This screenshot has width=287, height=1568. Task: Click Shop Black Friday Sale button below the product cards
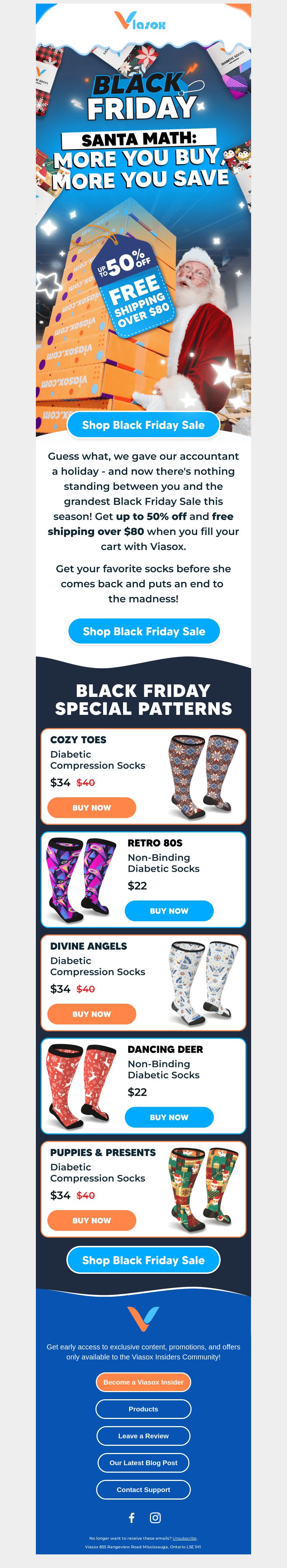tap(143, 1260)
